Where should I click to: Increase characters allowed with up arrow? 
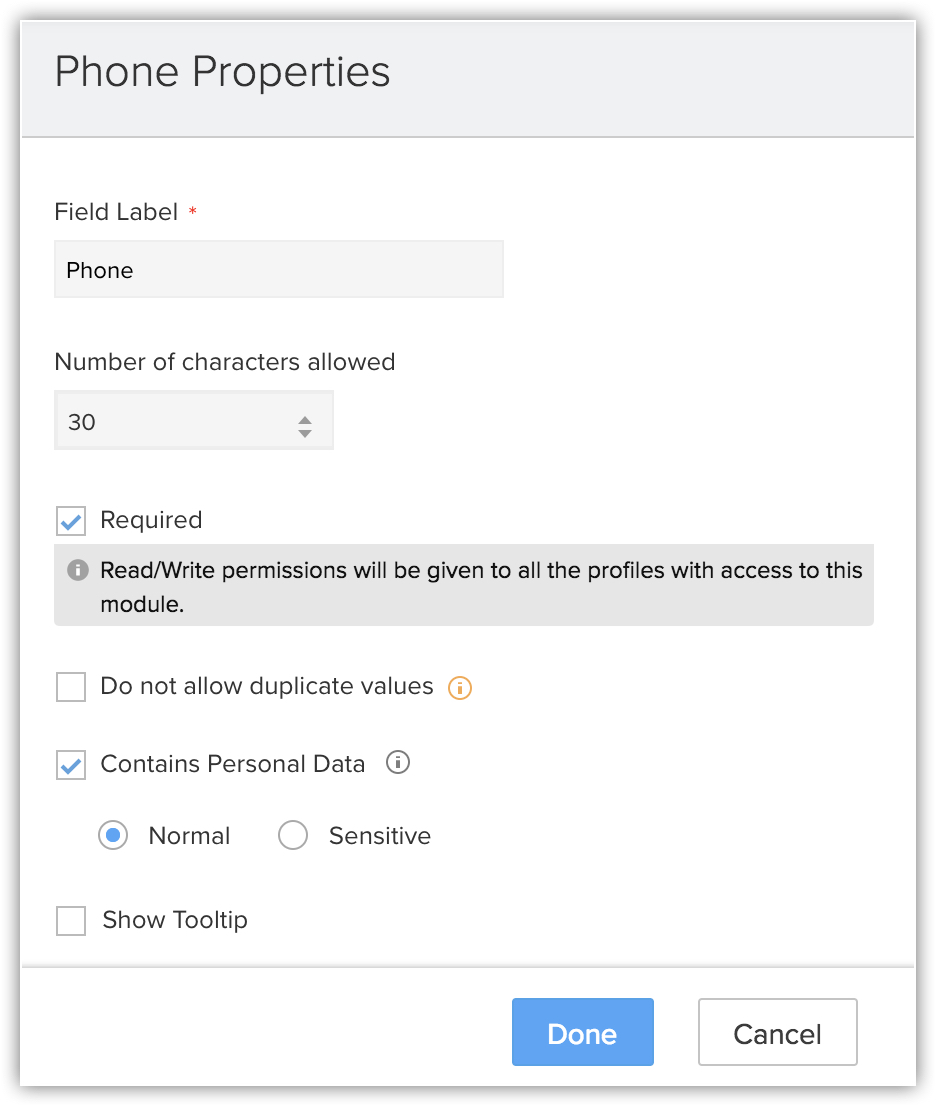305,420
